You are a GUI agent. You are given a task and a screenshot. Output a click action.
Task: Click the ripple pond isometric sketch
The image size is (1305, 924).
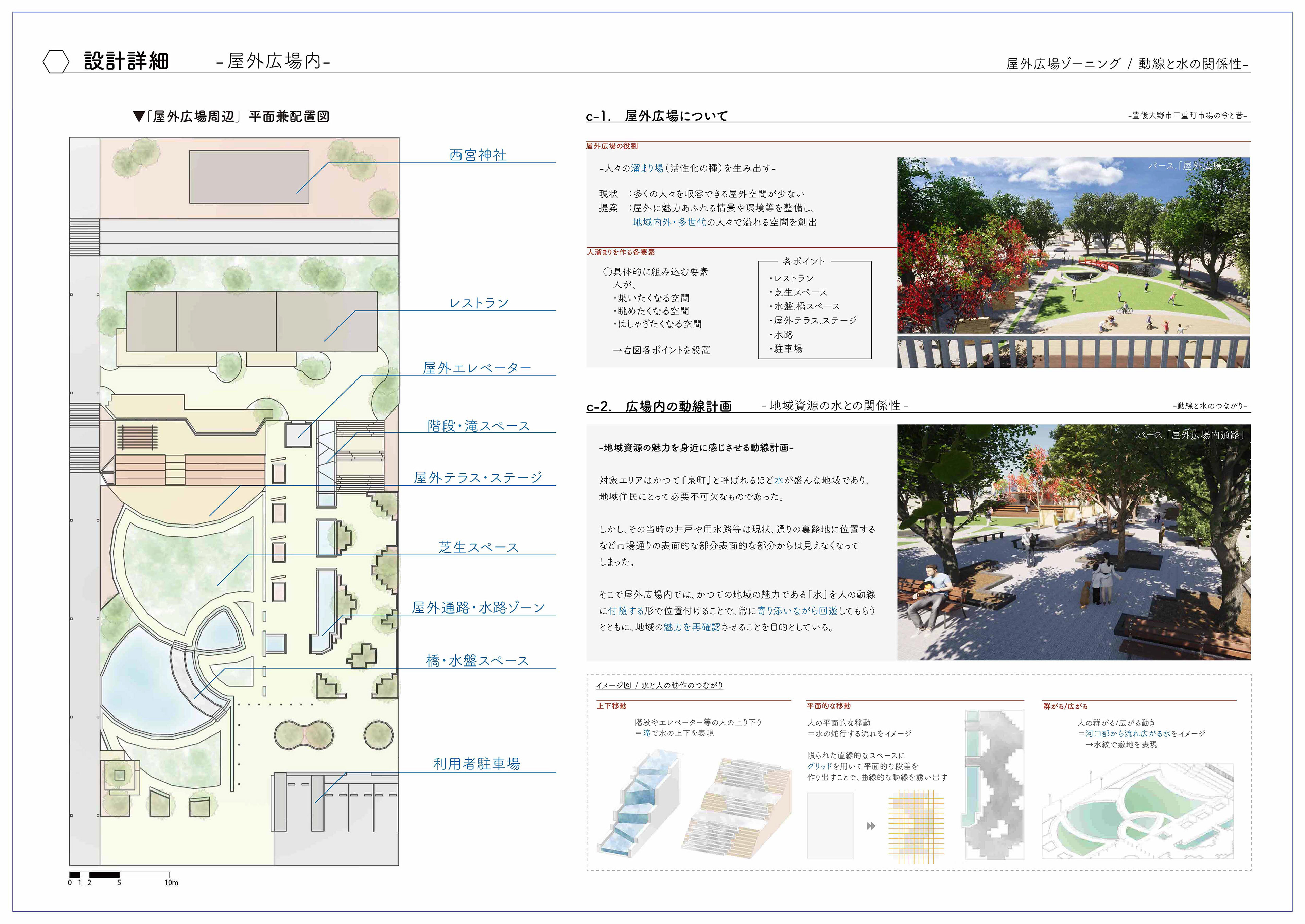point(1137,811)
